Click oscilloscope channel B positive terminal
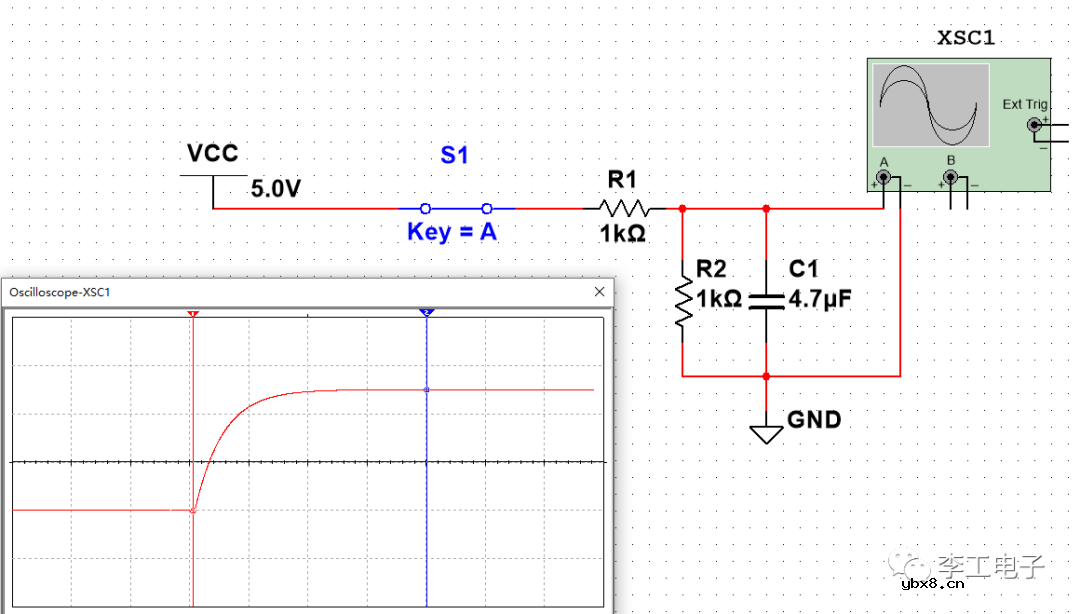Viewport: 1080px width, 614px height. coord(950,180)
